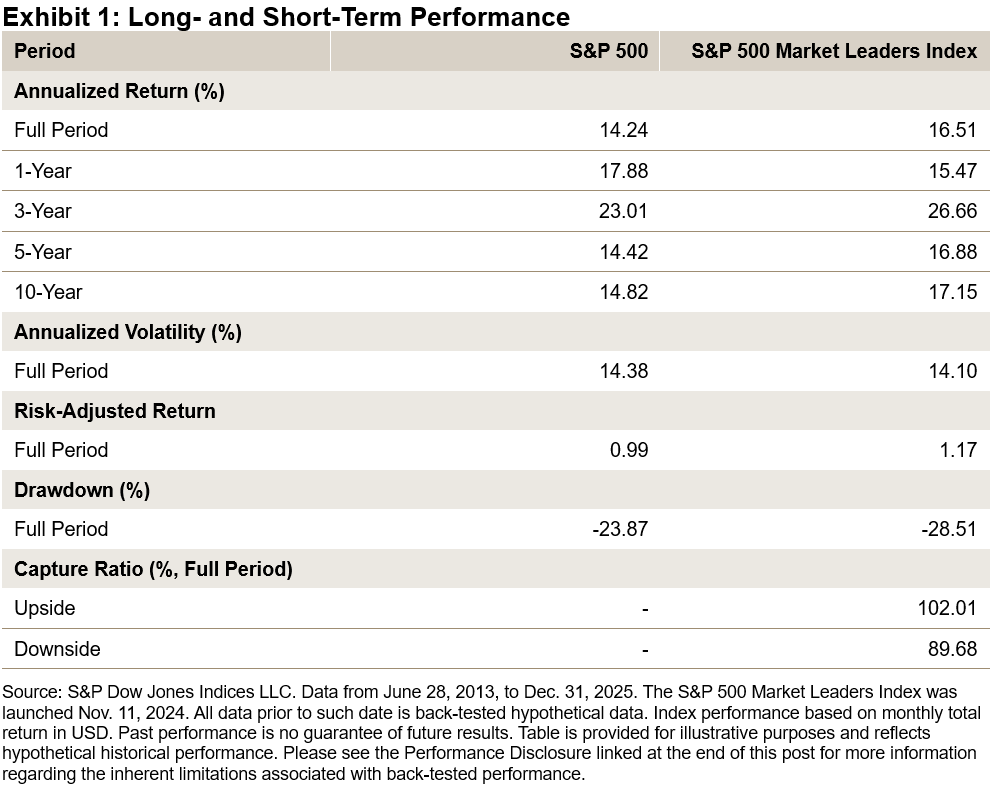999x792 pixels.
Task: Click the volatility value 14.38
Action: click(x=621, y=371)
